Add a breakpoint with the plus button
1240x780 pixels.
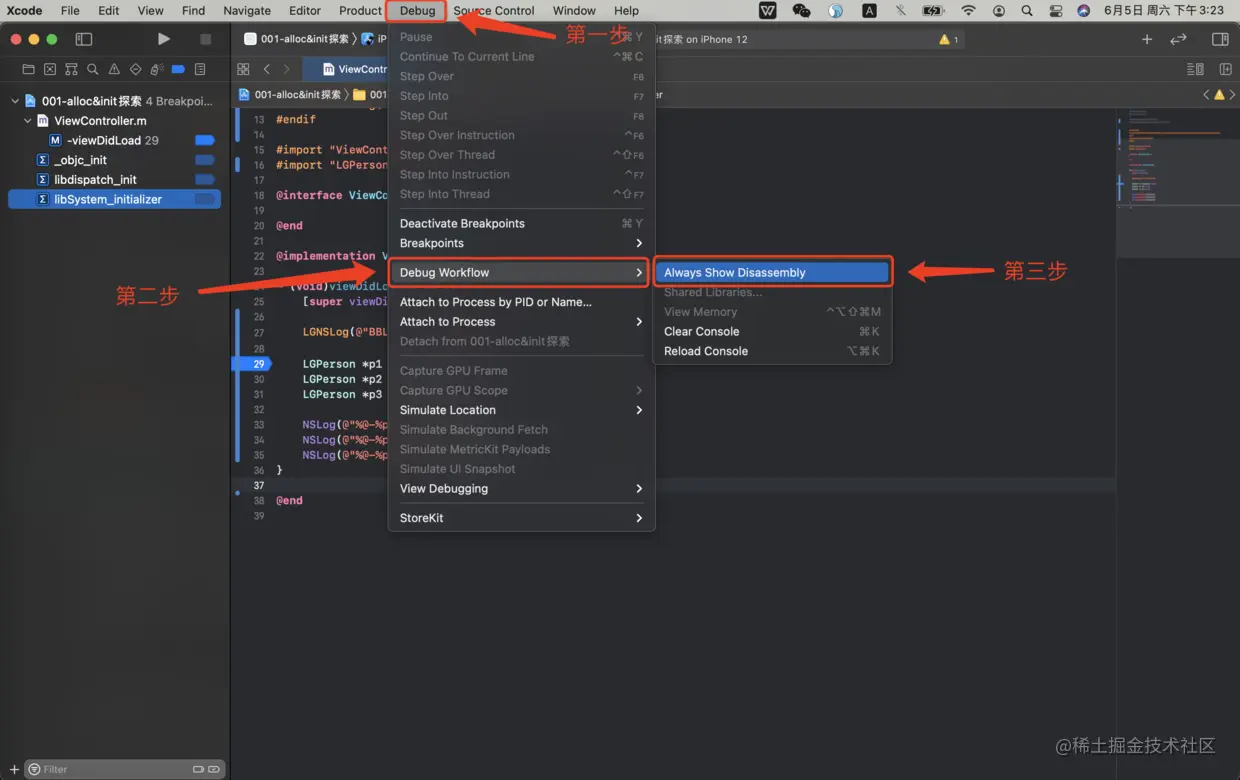[x=14, y=769]
